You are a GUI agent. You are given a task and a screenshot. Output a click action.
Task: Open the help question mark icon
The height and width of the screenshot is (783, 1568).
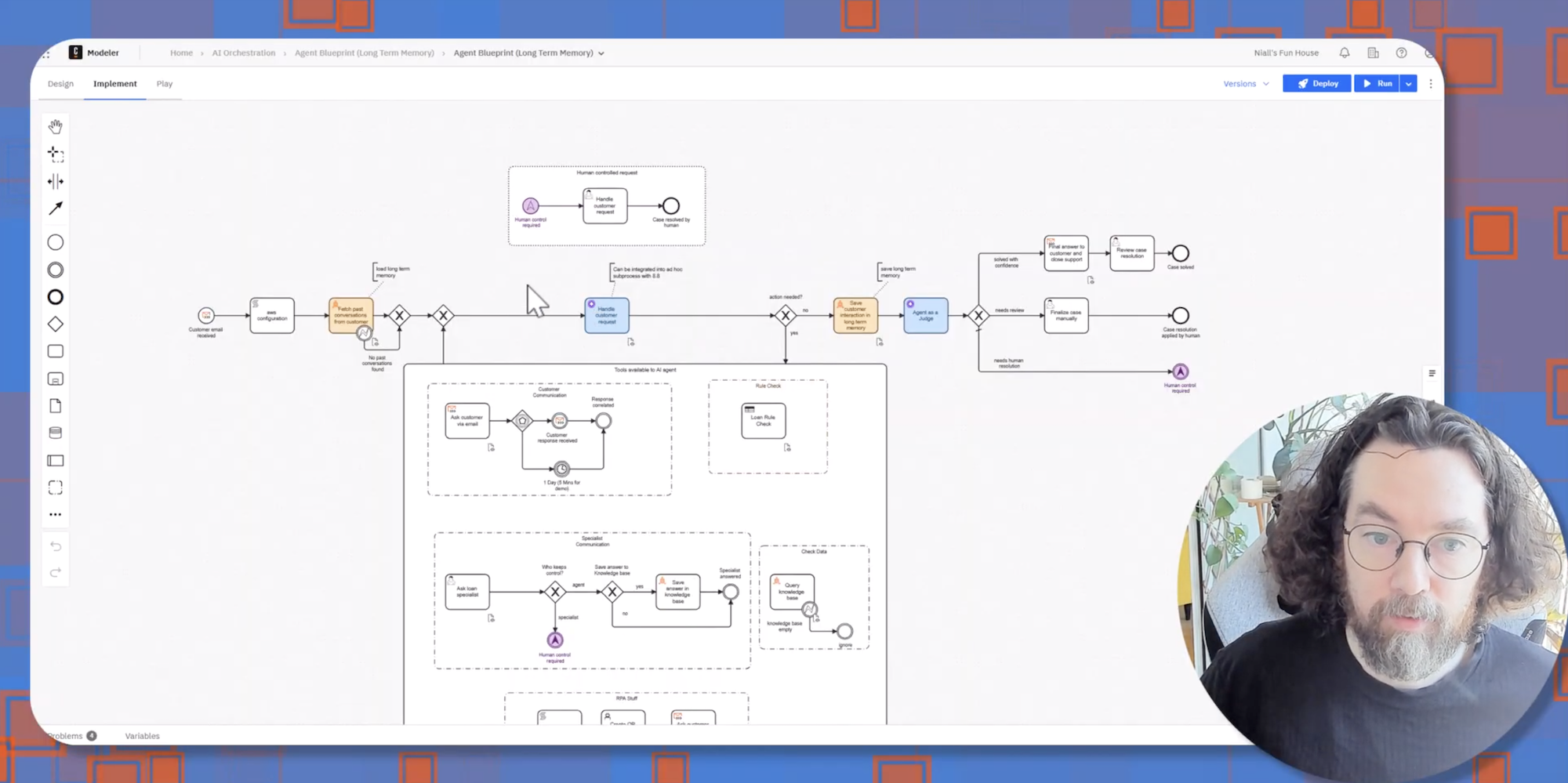[1401, 53]
